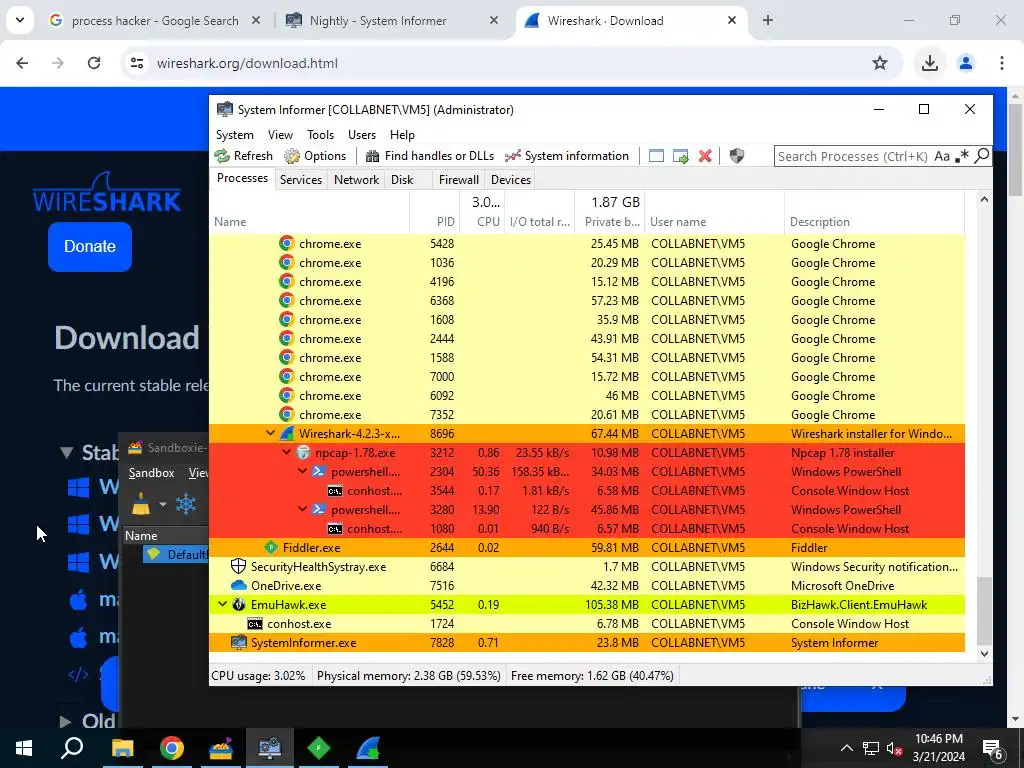Switch to the Services tab
The image size is (1024, 768).
pos(300,180)
